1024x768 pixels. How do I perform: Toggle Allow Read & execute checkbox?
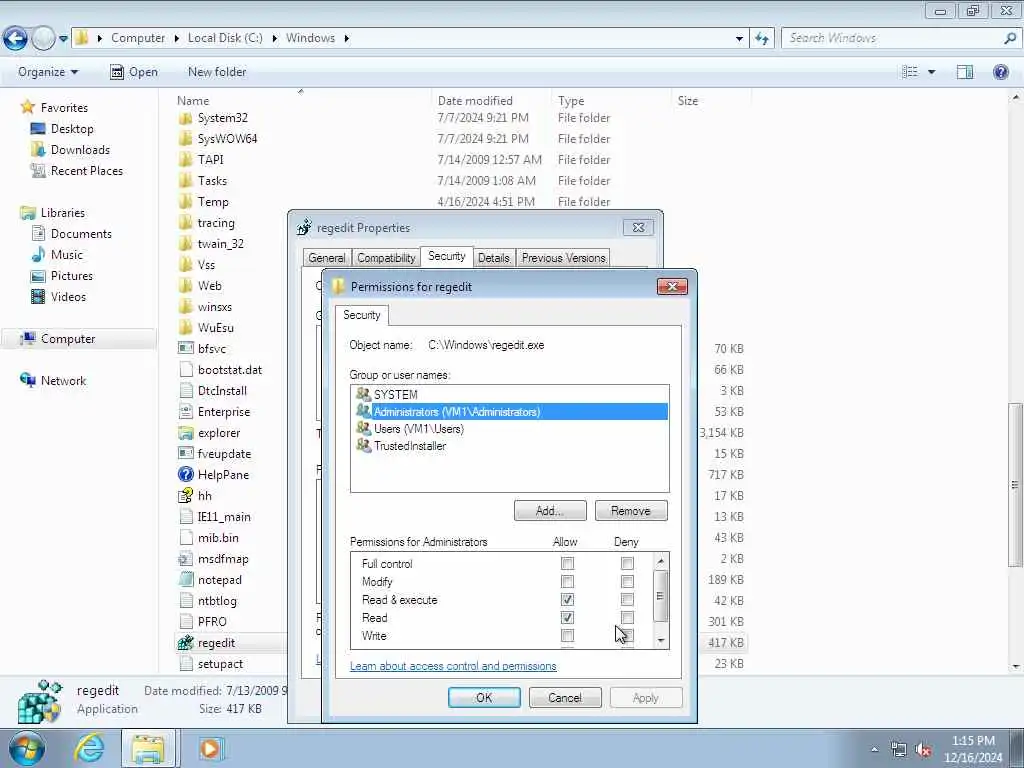coord(568,600)
